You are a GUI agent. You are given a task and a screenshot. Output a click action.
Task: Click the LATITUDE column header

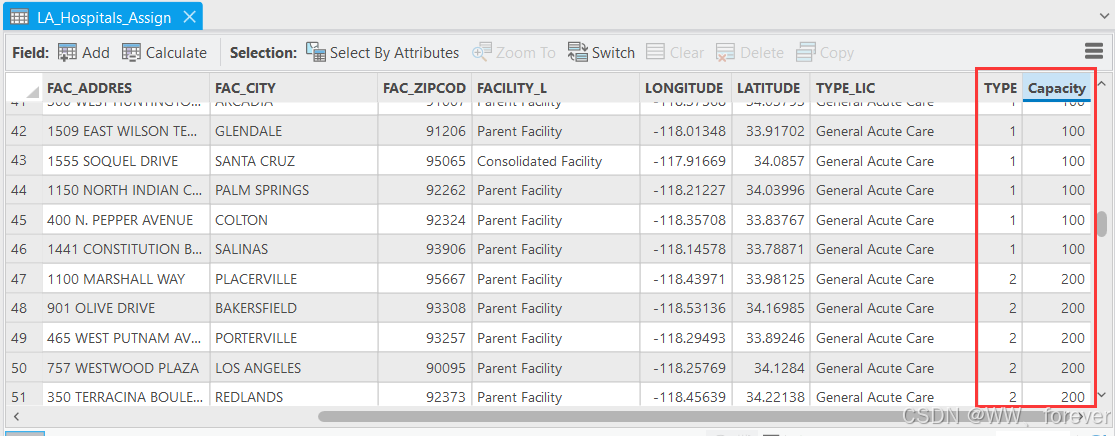point(771,88)
